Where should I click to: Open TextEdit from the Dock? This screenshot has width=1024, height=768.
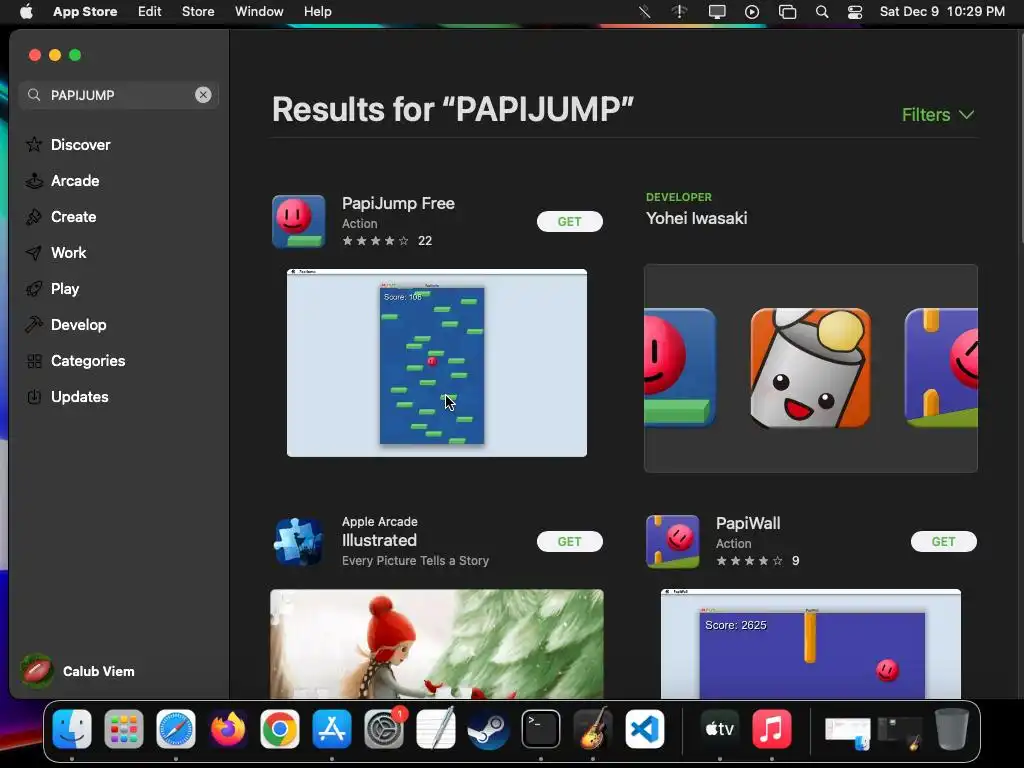(x=436, y=729)
